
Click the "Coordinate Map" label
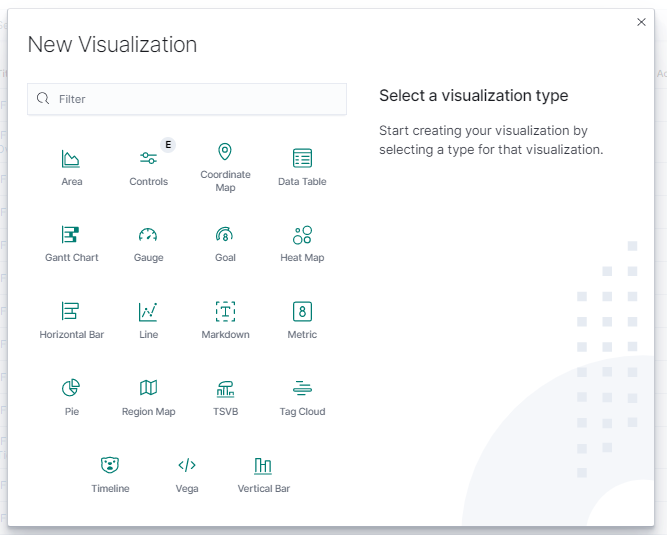tap(225, 181)
